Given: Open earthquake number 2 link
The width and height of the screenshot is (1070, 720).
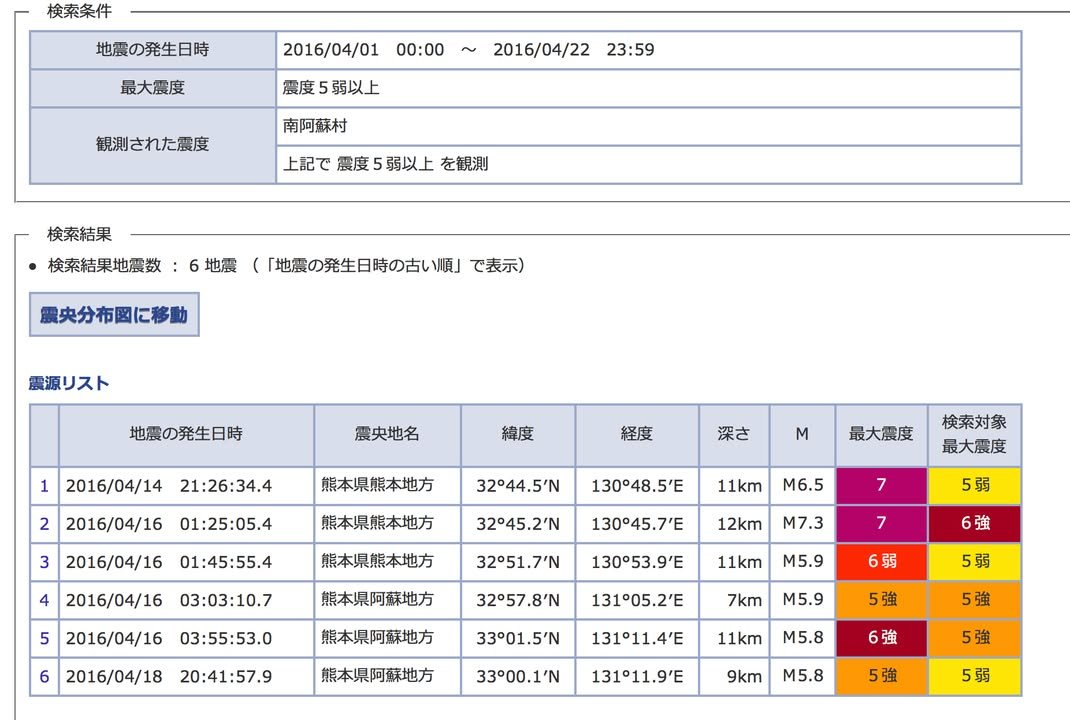Looking at the screenshot, I should click(44, 524).
